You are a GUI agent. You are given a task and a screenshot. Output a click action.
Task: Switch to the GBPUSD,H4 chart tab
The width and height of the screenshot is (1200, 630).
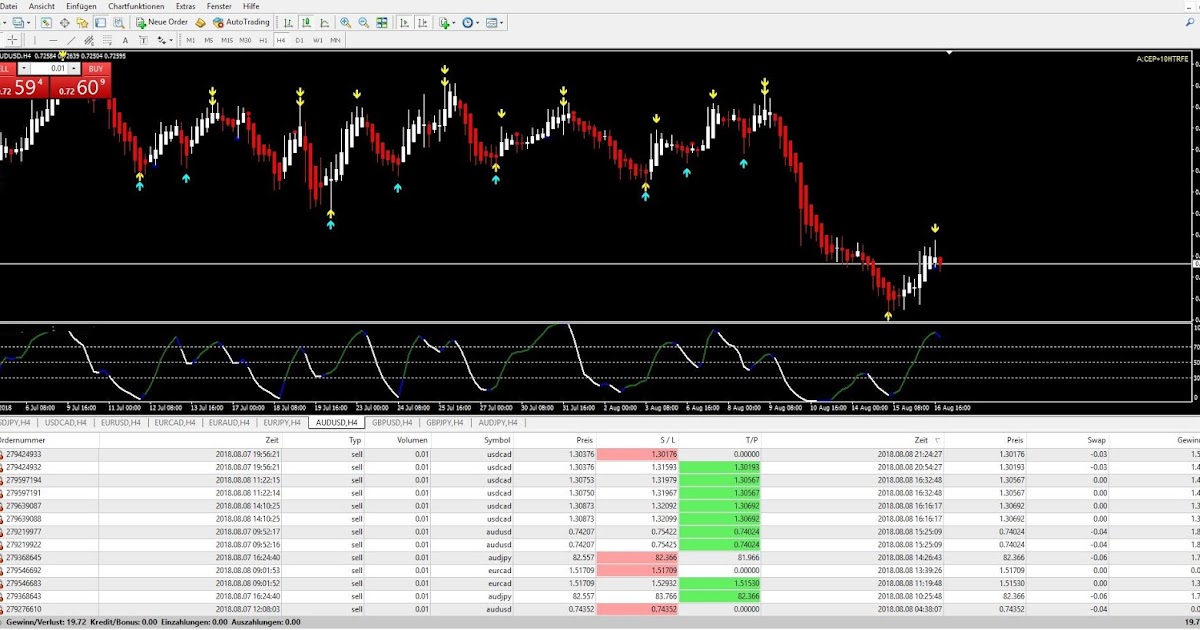click(x=391, y=423)
